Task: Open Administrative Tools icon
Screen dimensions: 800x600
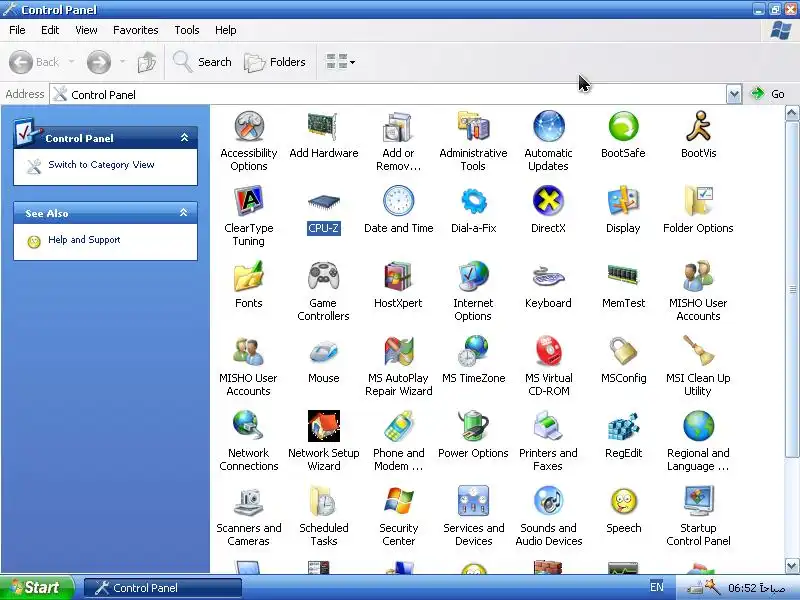Action: coord(473,126)
